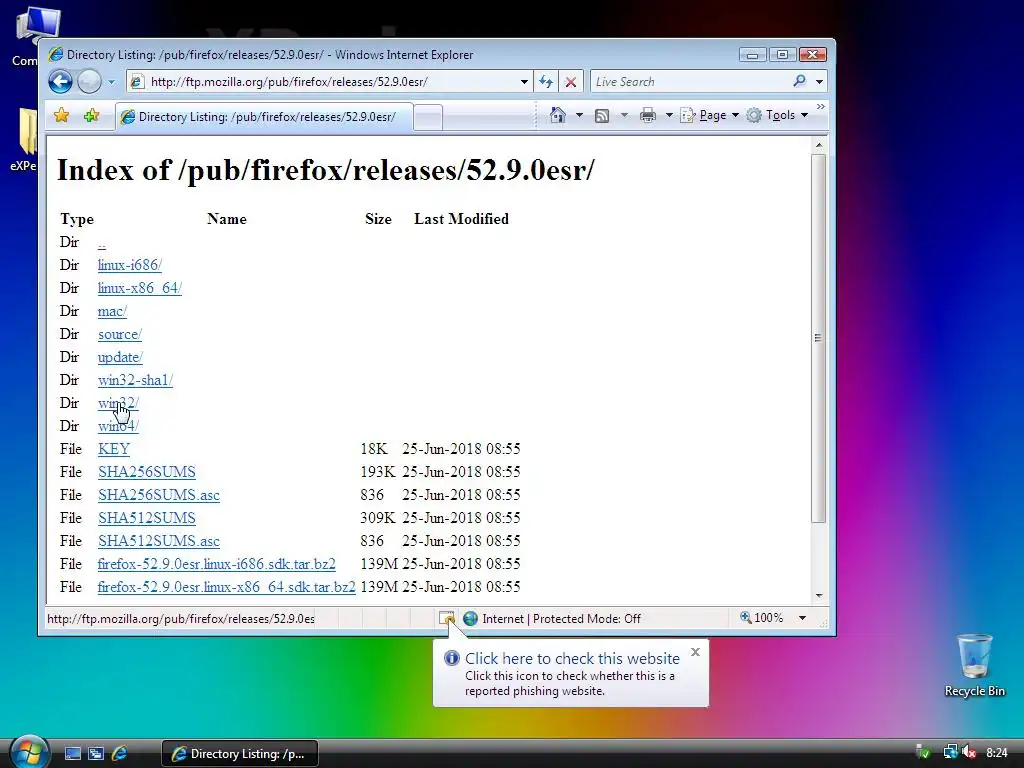Click the 'Click here to check this website' balloon
This screenshot has width=1024, height=768.
coord(572,658)
